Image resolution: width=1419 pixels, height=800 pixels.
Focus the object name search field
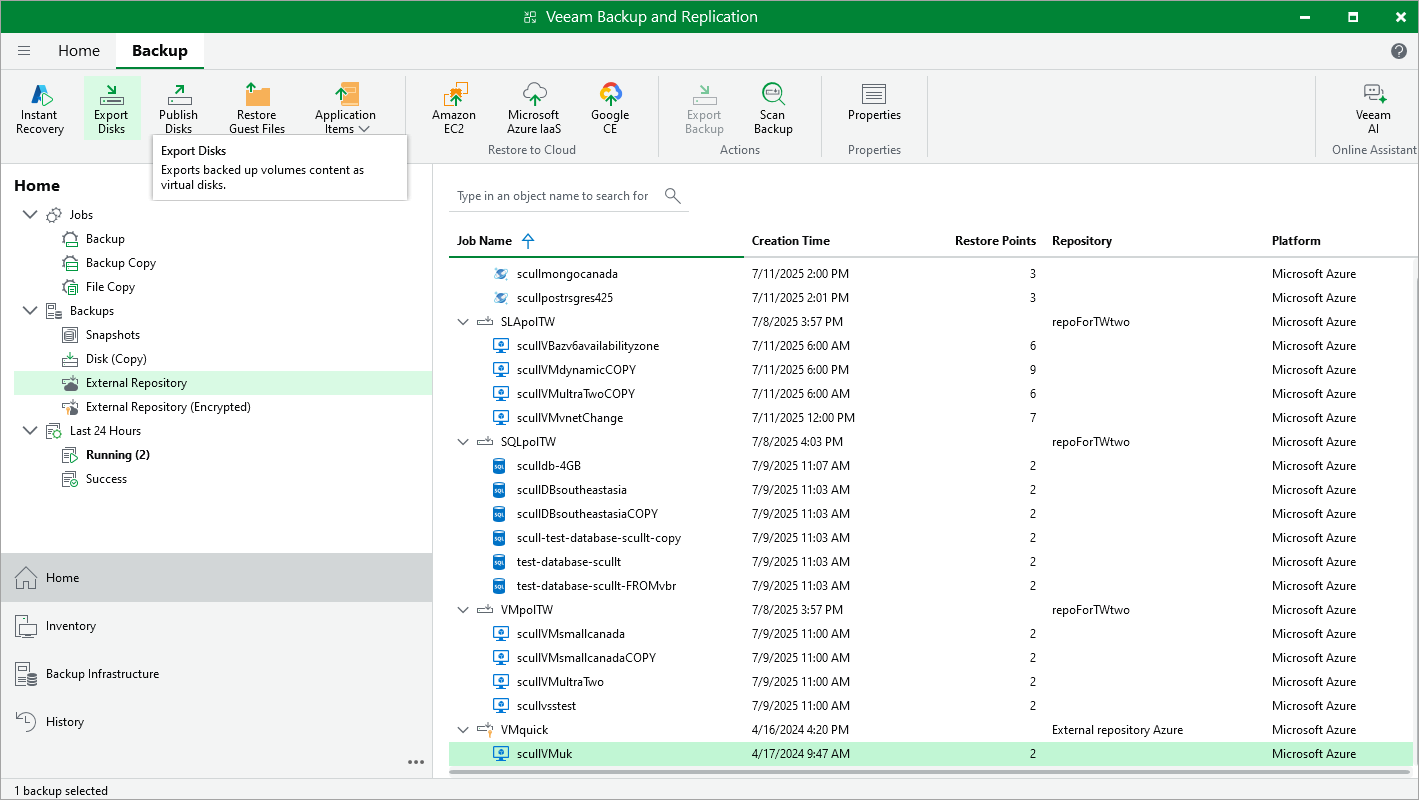553,196
